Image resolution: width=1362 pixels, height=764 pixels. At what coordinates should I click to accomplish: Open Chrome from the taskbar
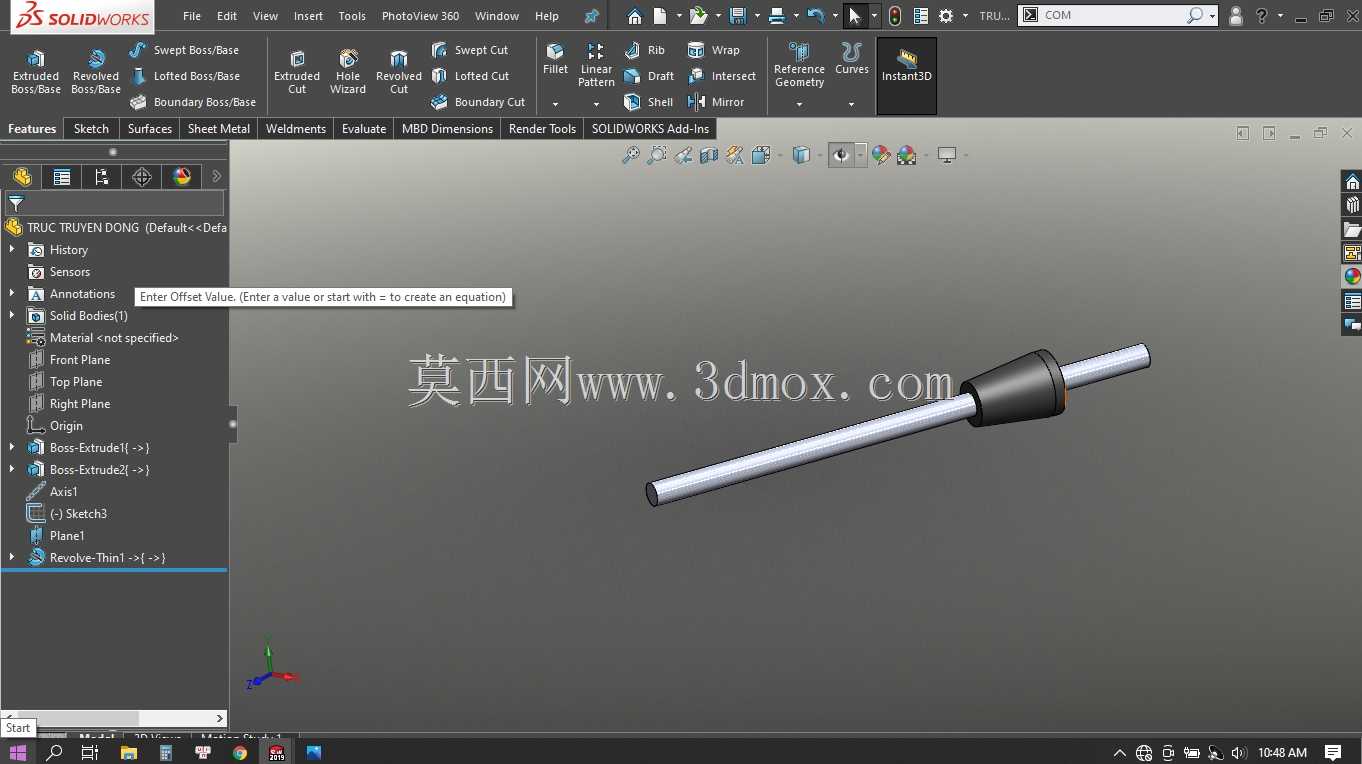coord(240,752)
